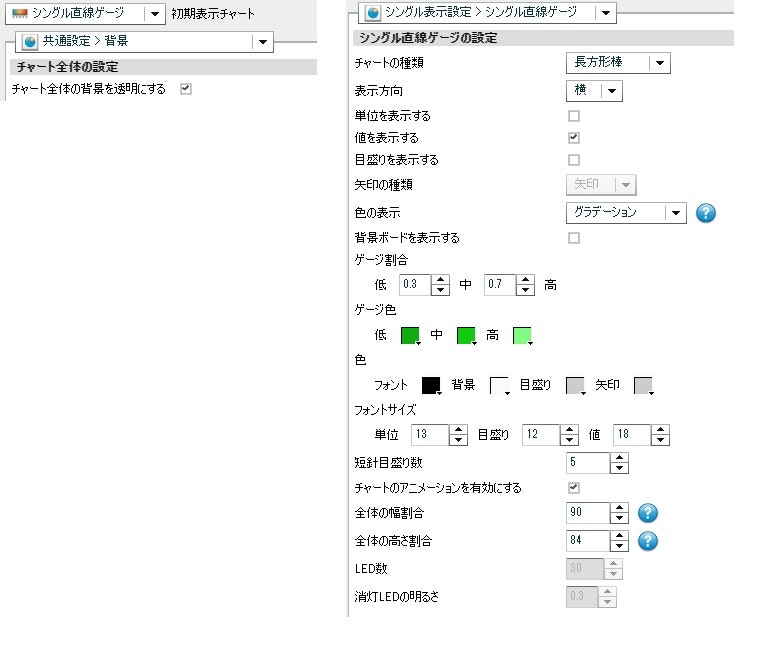Screen dimensions: 784x645
Task: Click the 全体の幅割合 field
Action: pyautogui.click(x=588, y=512)
